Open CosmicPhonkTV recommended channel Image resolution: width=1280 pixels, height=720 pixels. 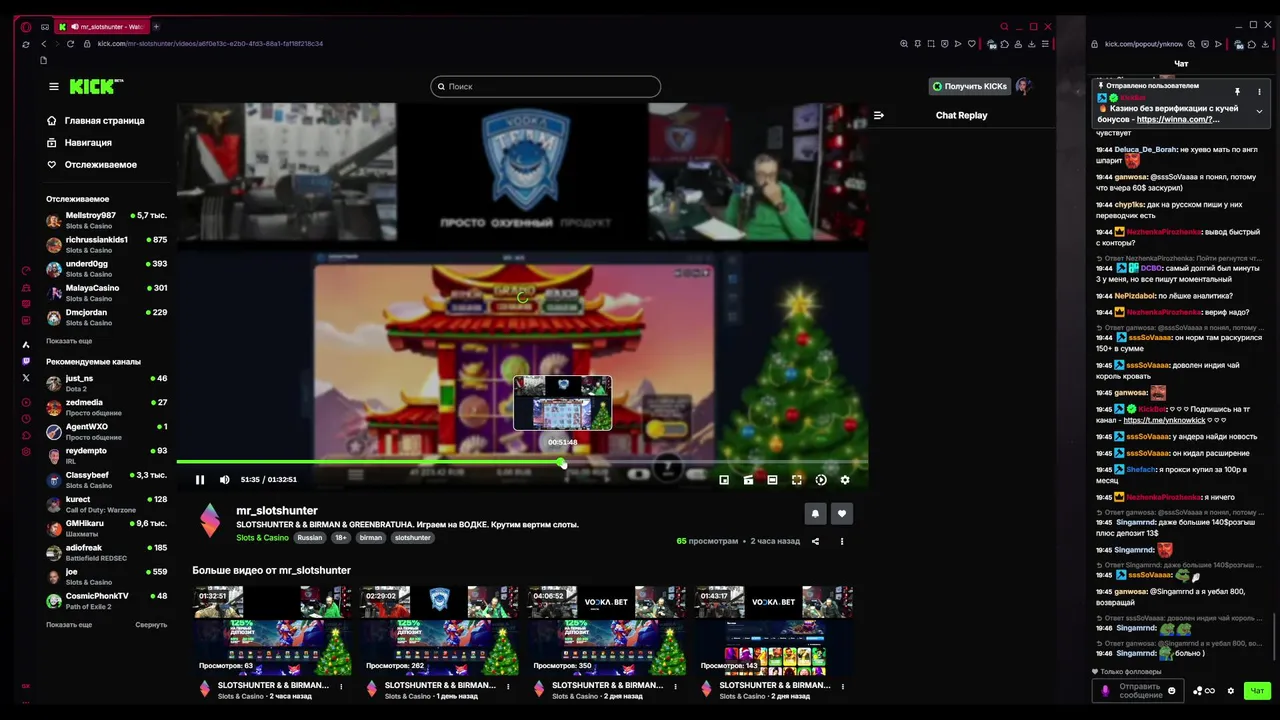[x=107, y=601]
